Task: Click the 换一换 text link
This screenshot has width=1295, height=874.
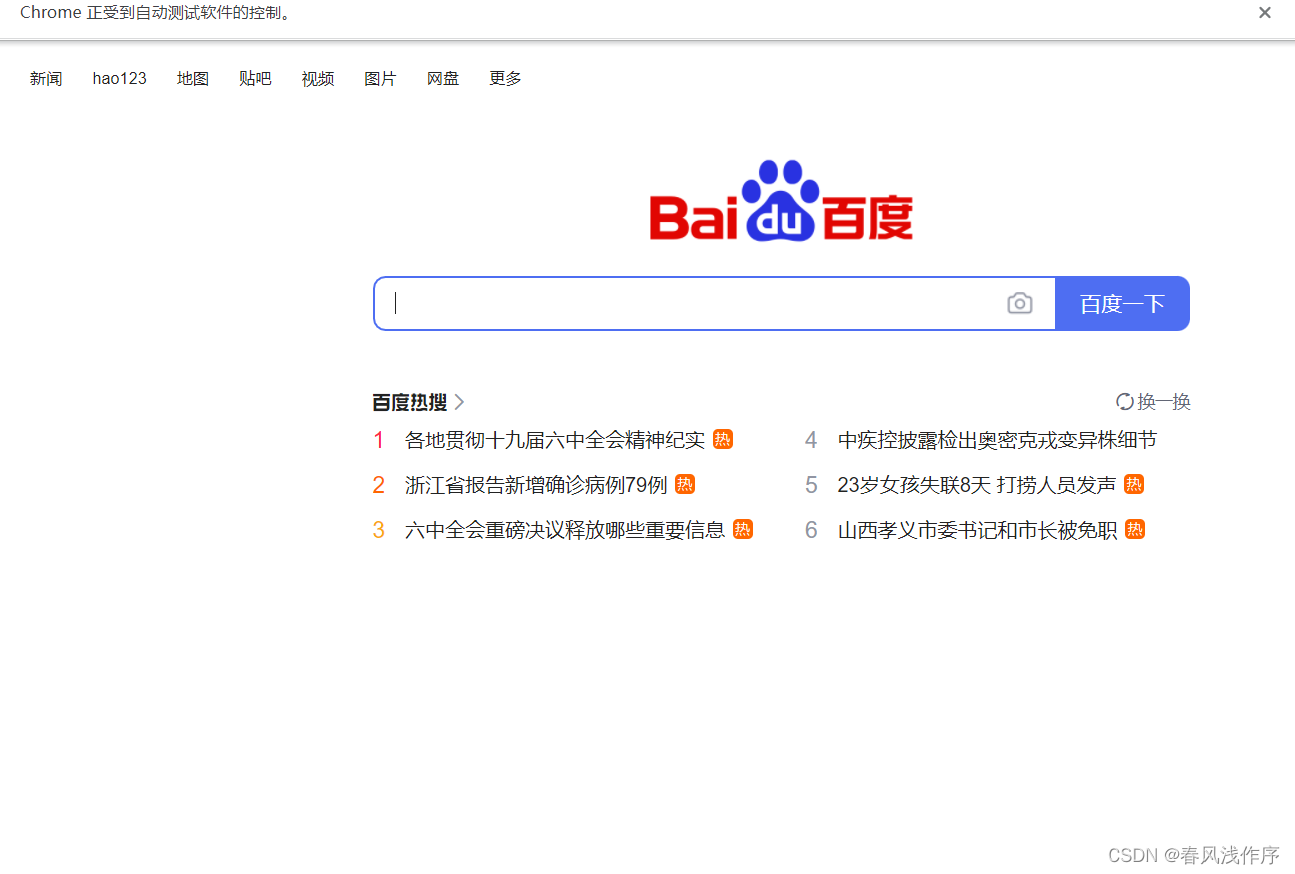Action: point(1164,402)
